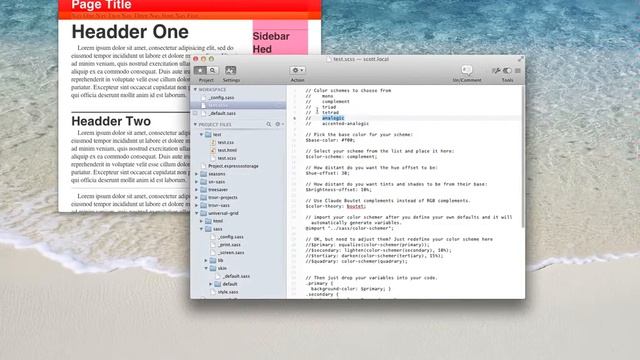
Task: Click the wrench icon in Tools
Action: pos(496,71)
